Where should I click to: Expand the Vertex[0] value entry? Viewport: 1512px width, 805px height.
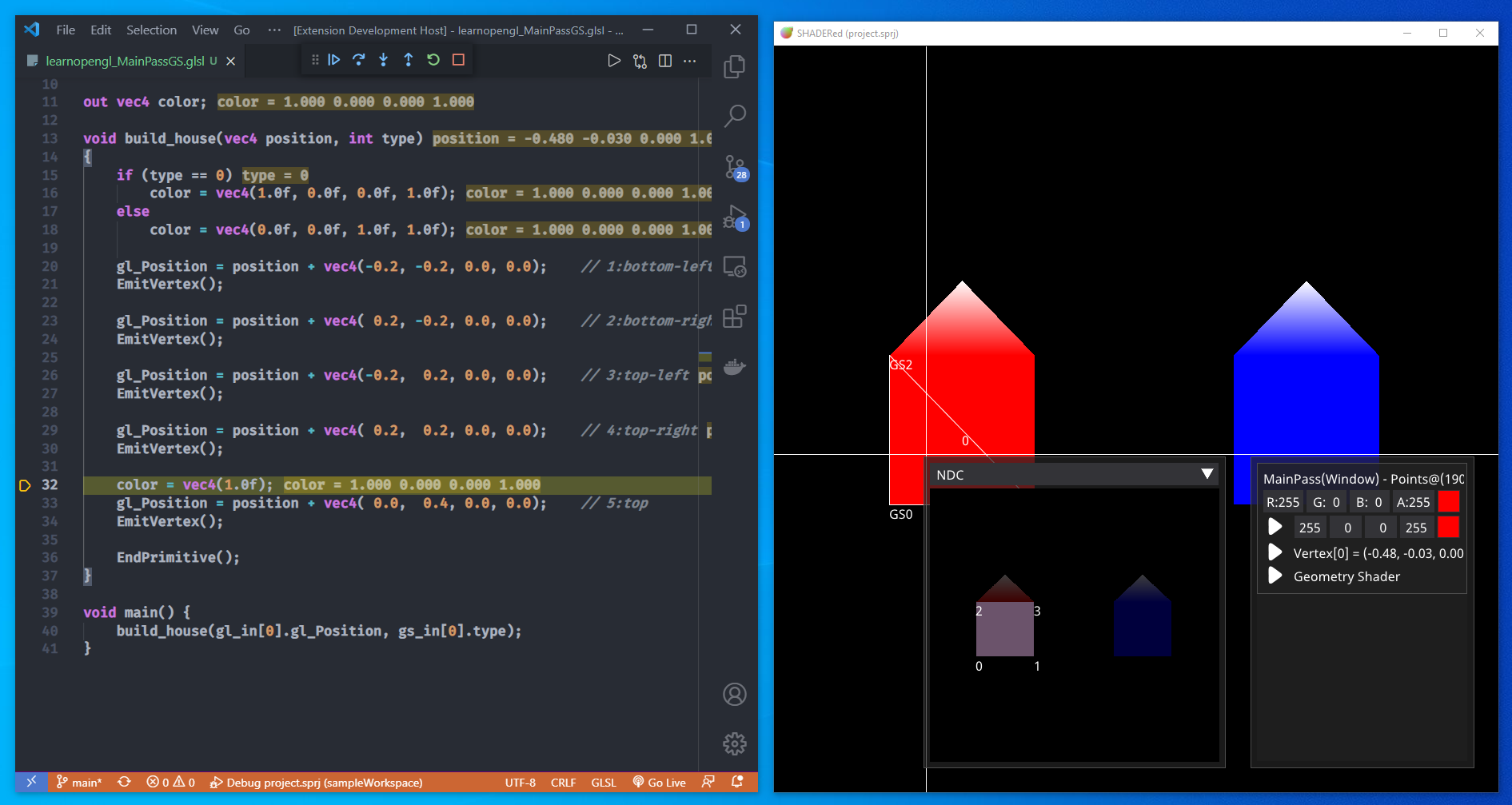(x=1275, y=552)
